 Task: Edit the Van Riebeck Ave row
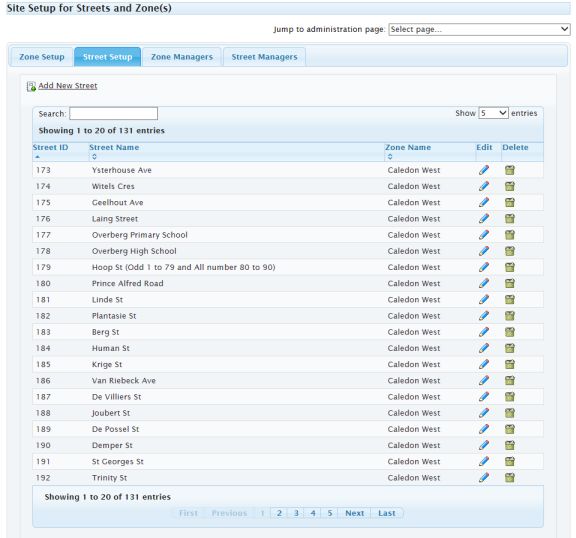[484, 380]
